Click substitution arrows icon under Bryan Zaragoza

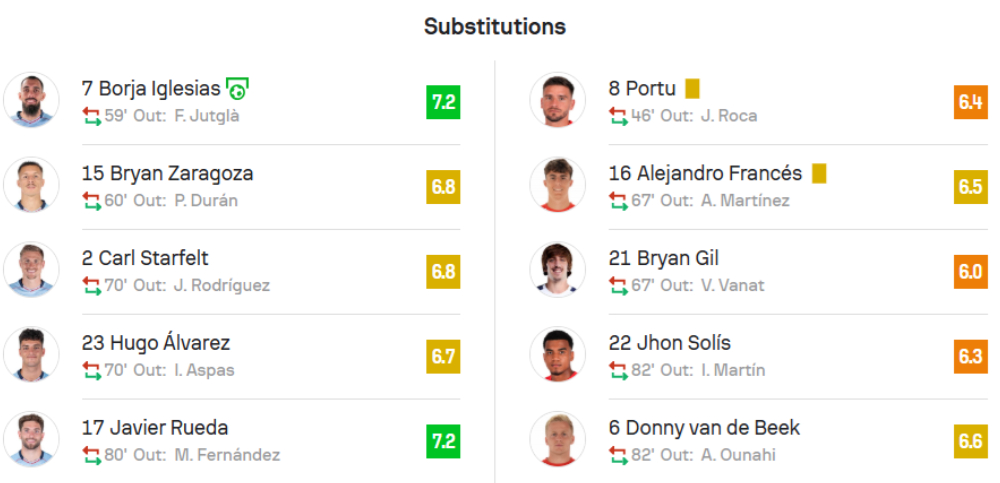click(x=92, y=201)
